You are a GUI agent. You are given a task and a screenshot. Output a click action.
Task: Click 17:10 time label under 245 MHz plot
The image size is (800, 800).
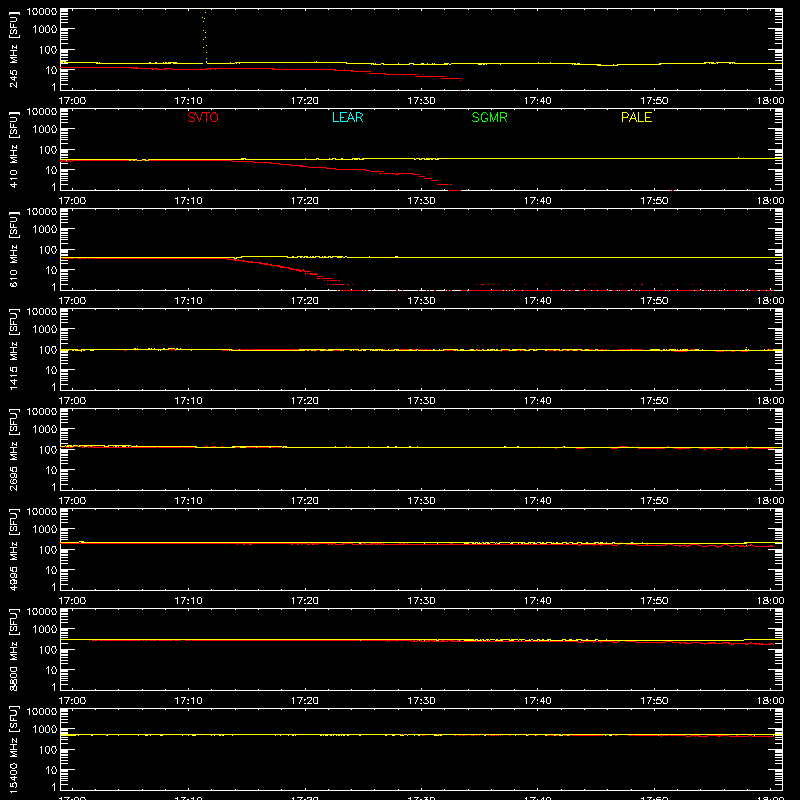tap(188, 101)
